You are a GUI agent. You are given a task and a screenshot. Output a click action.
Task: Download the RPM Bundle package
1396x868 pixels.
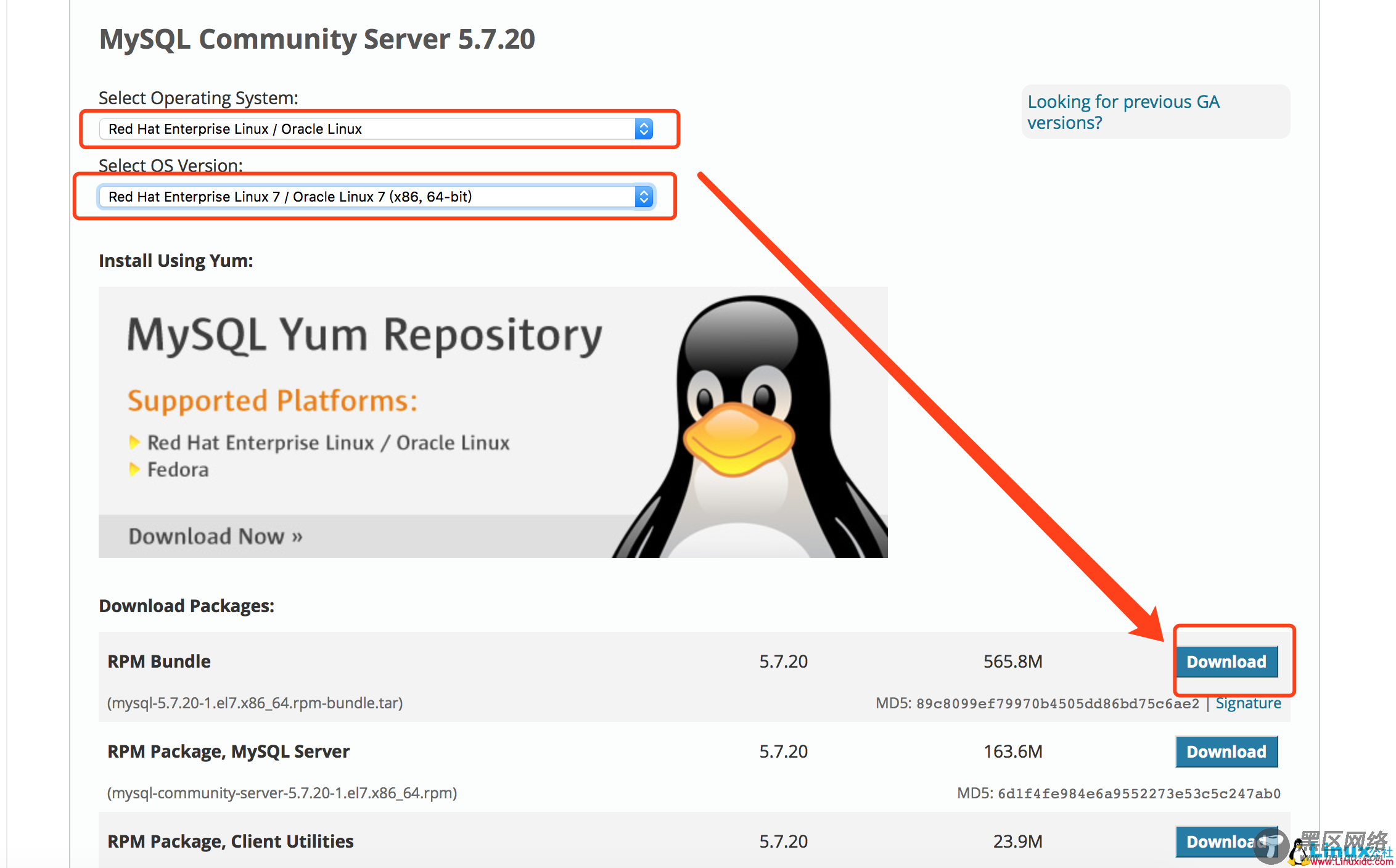(1226, 661)
